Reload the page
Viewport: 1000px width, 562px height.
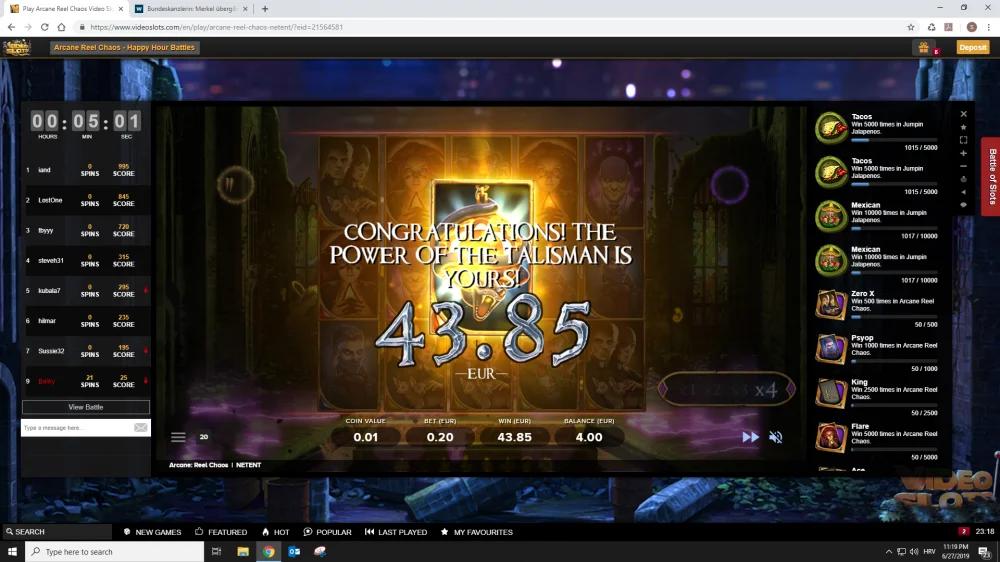coord(45,27)
